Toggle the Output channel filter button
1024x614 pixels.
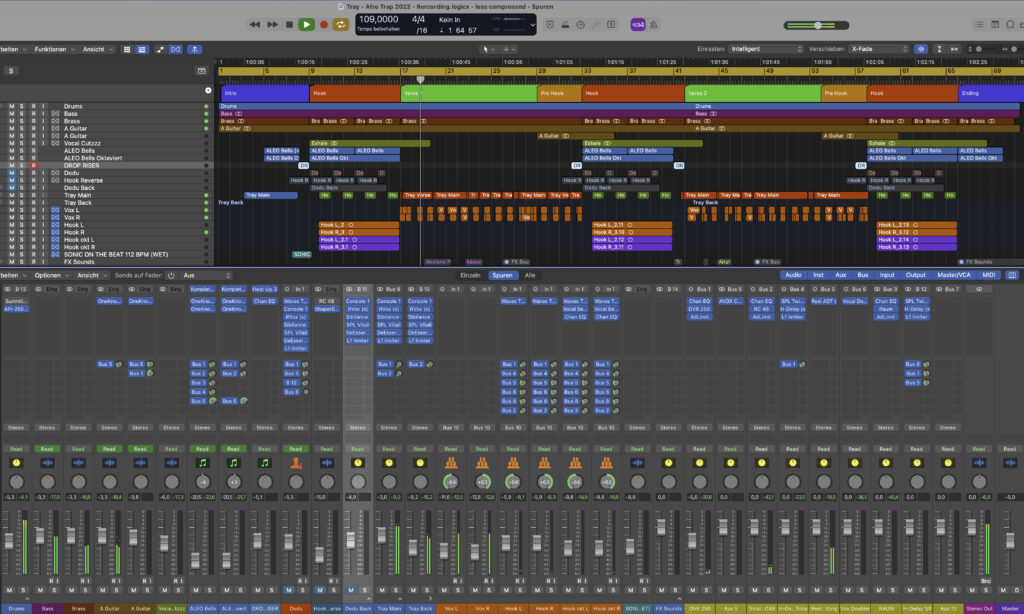click(915, 275)
